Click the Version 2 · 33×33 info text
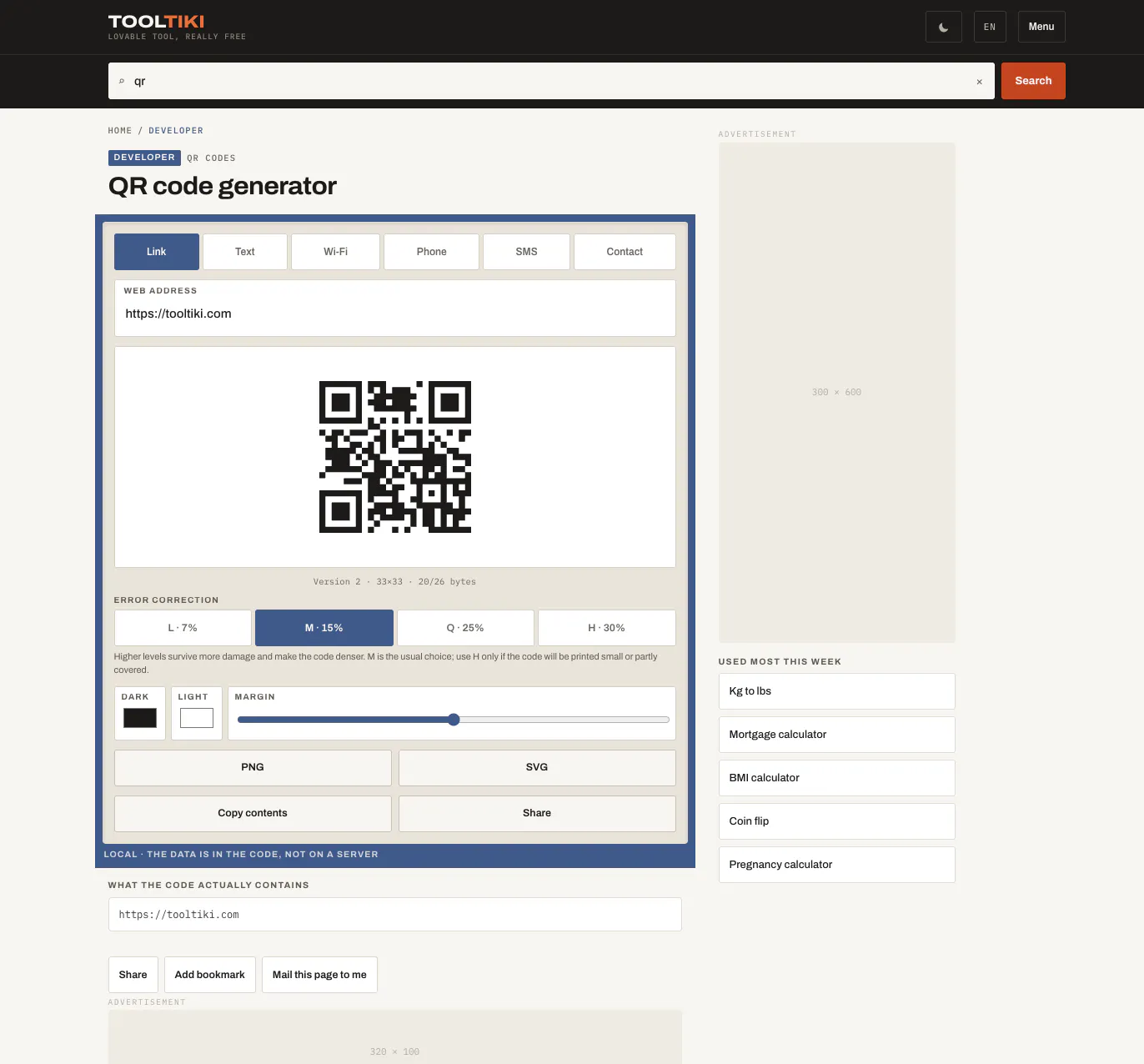 point(395,582)
